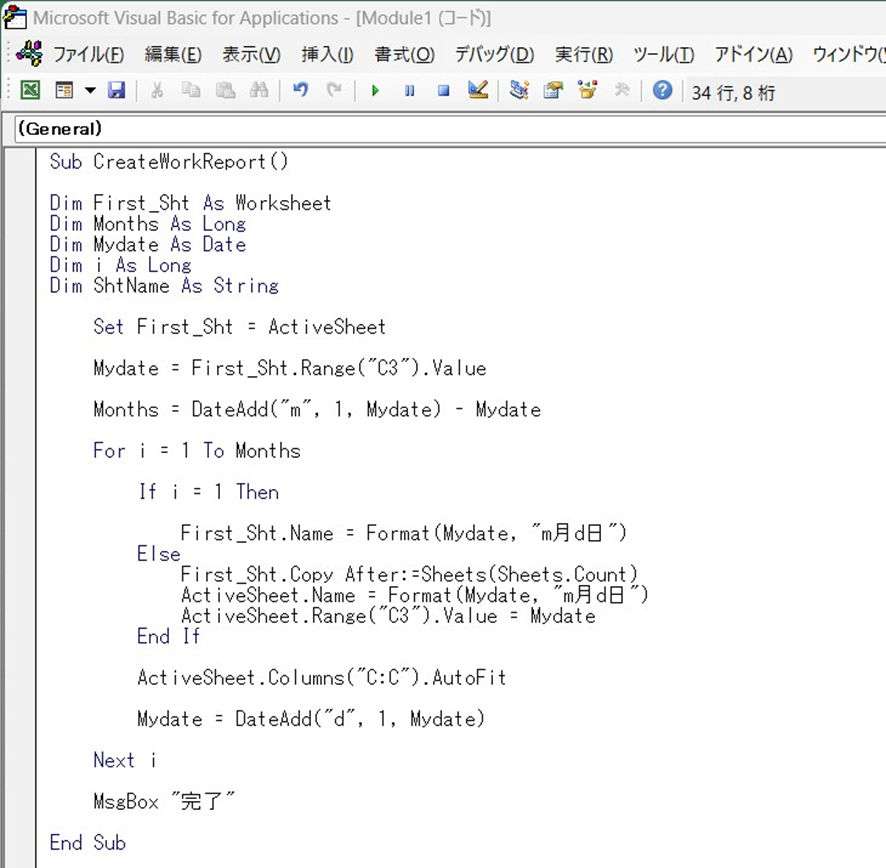Save the project with the floppy disk icon
886x868 pixels.
[117, 91]
